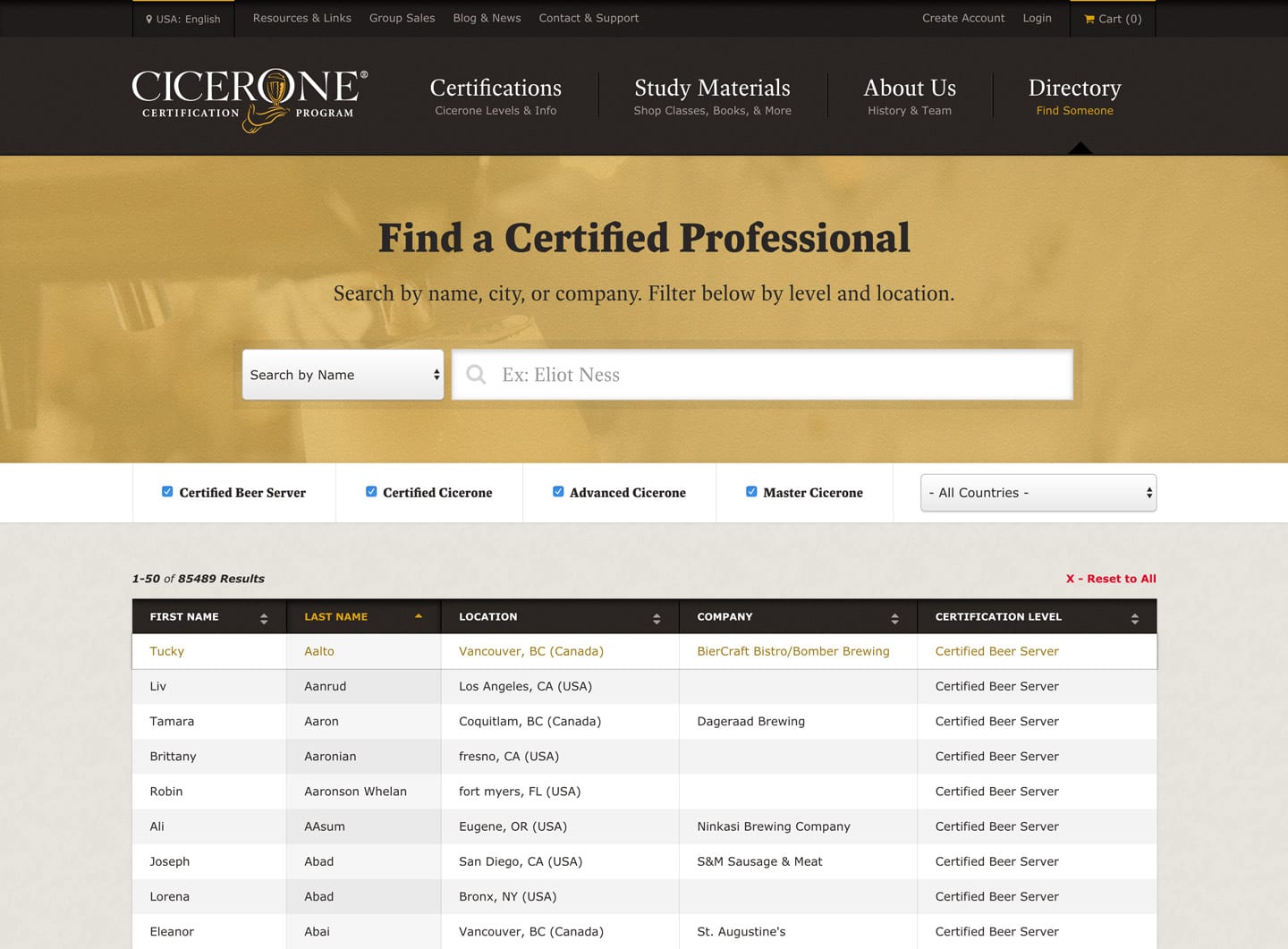Image resolution: width=1288 pixels, height=949 pixels.
Task: Click first name Lorena
Action: 169,896
